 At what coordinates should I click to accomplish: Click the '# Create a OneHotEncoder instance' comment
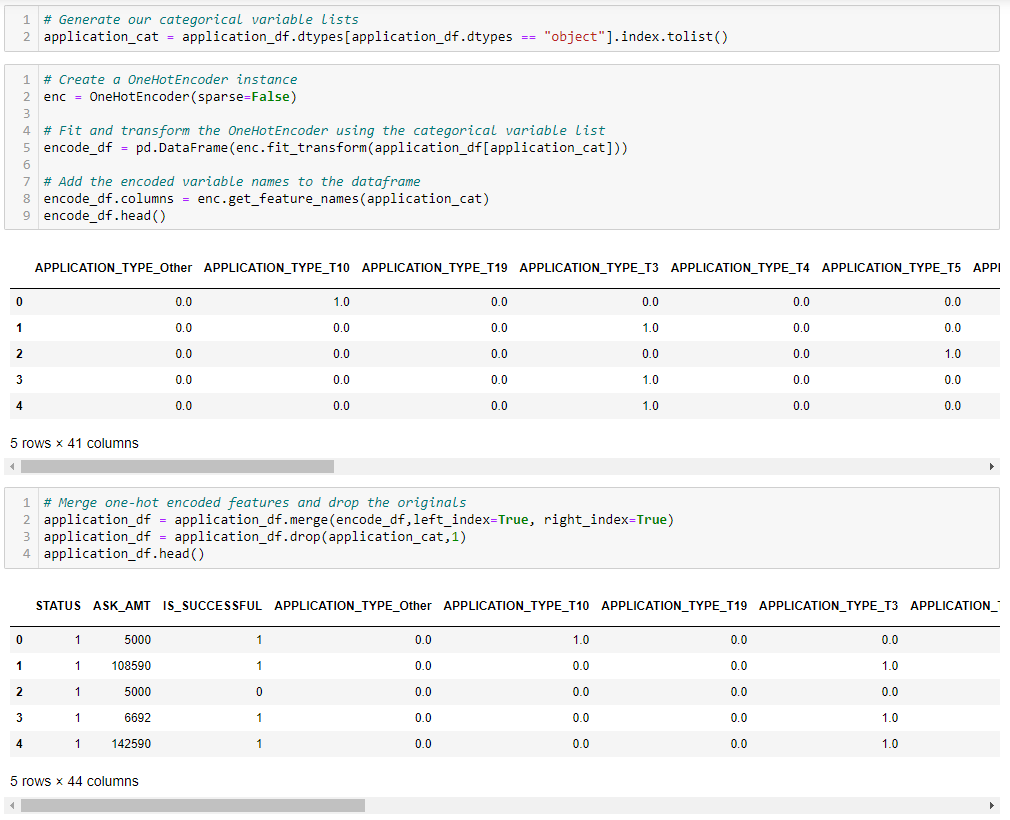click(170, 80)
